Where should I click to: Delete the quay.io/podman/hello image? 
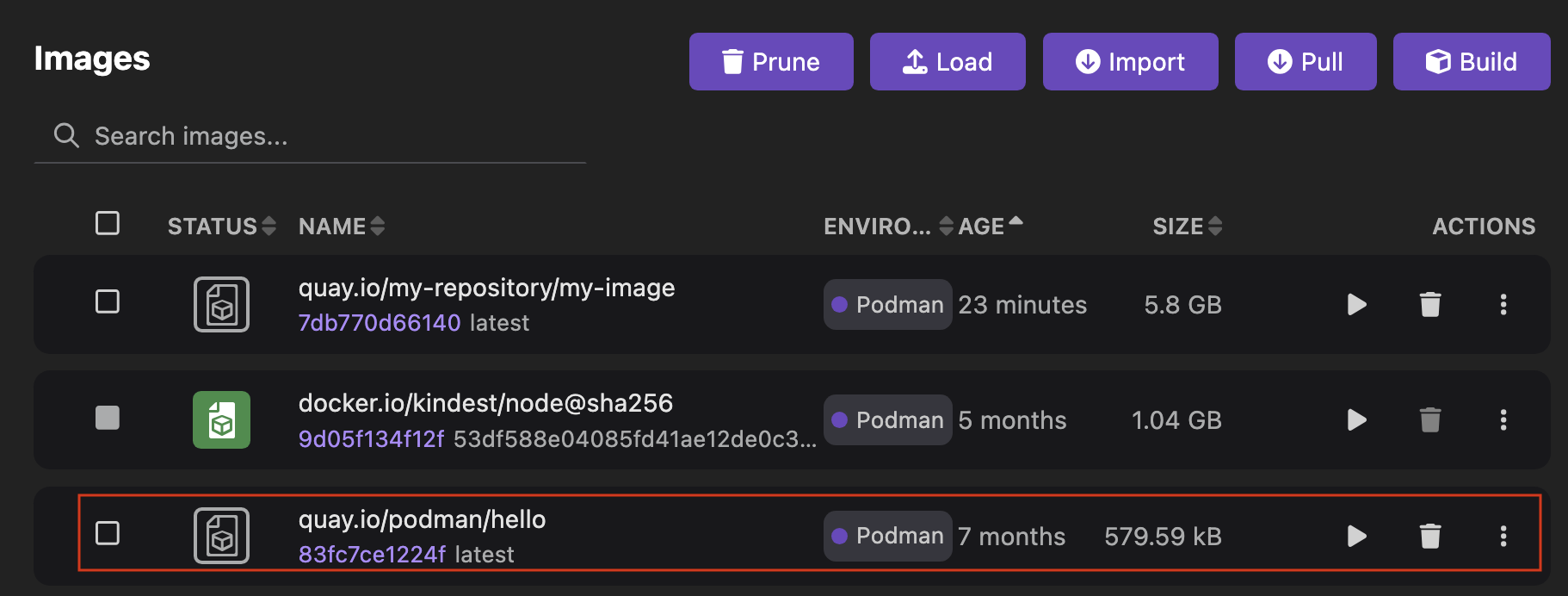[x=1429, y=536]
